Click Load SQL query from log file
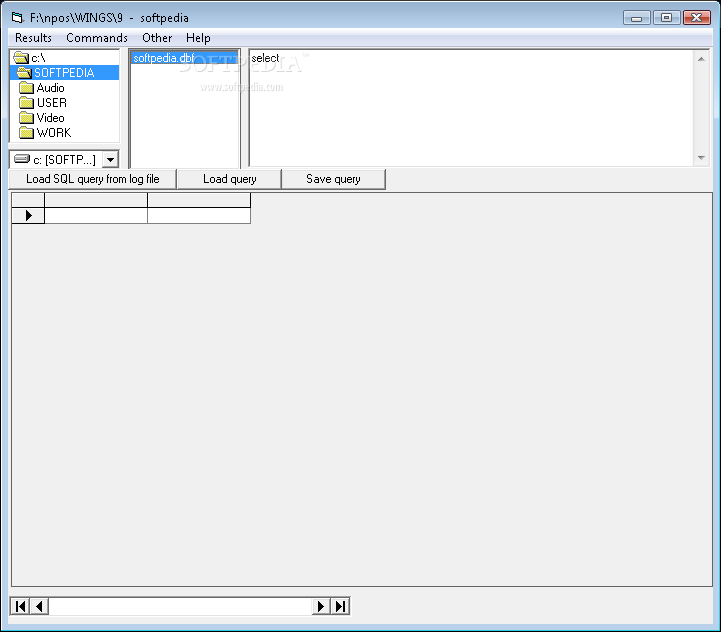Screen dimensions: 721x632 pyautogui.click(x=92, y=179)
